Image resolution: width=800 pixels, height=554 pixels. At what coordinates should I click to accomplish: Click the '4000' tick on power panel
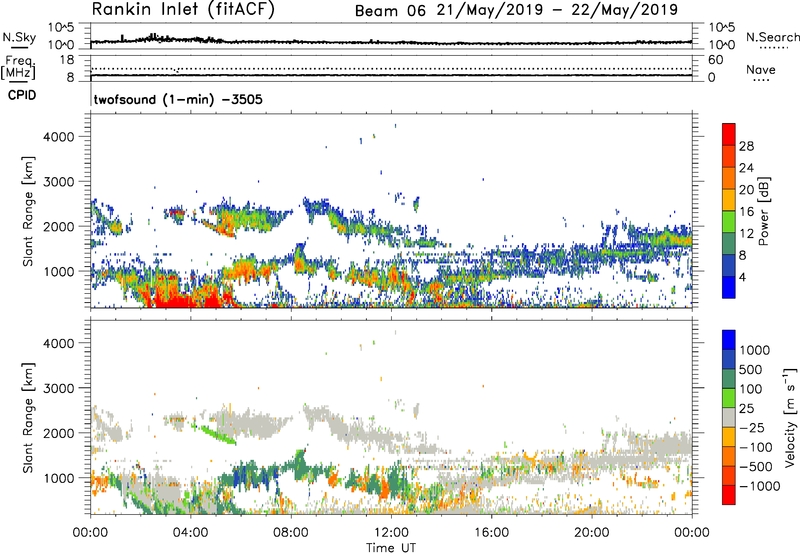[x=59, y=137]
